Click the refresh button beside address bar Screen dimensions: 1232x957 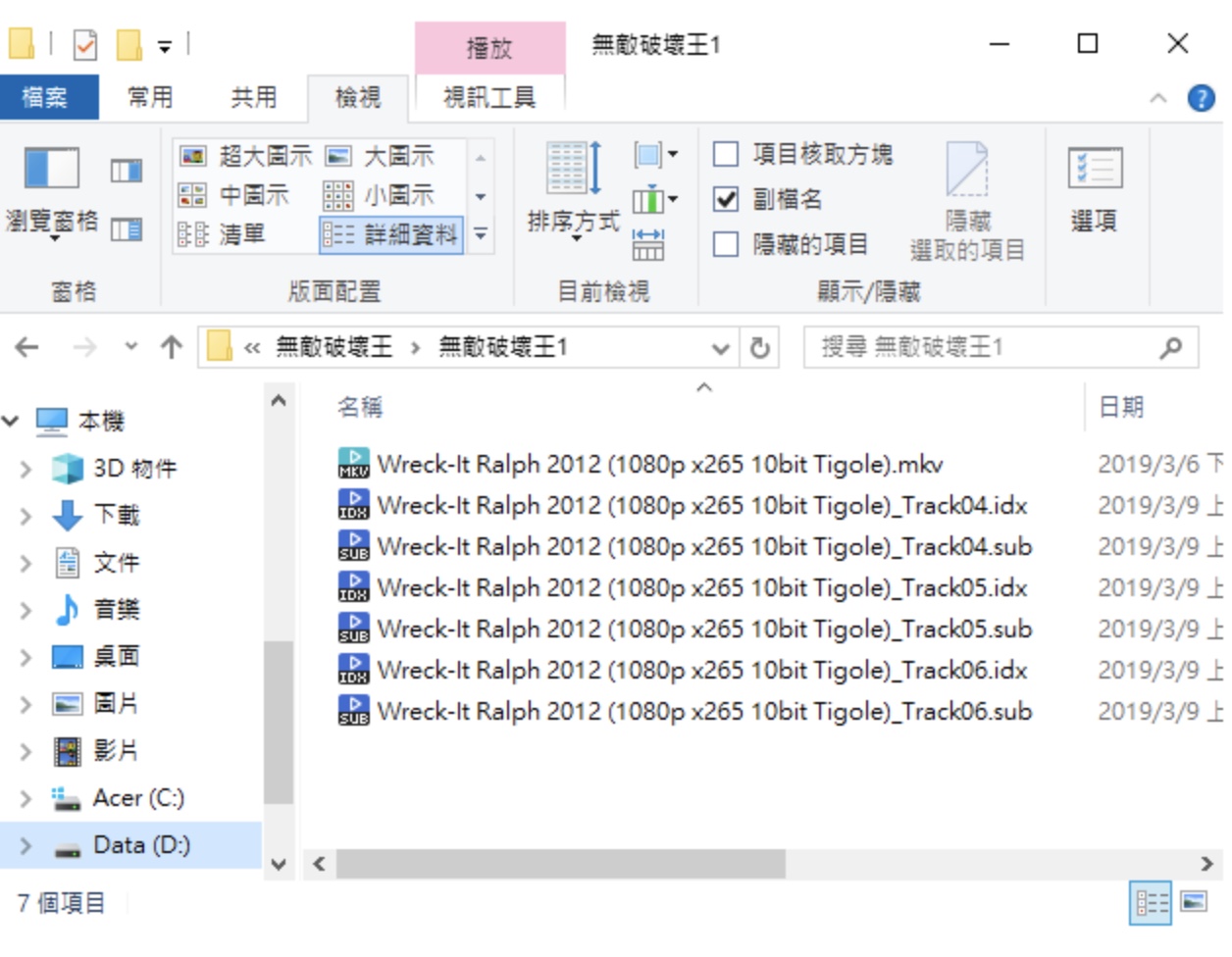pyautogui.click(x=759, y=348)
